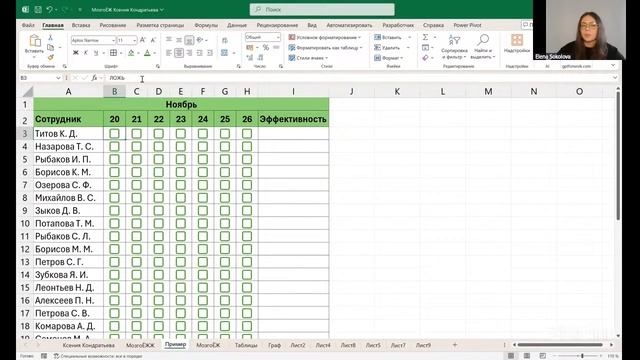Viewport: 640px width, 360px height.
Task: Open the Name Box dropdown arrow
Action: (x=58, y=78)
